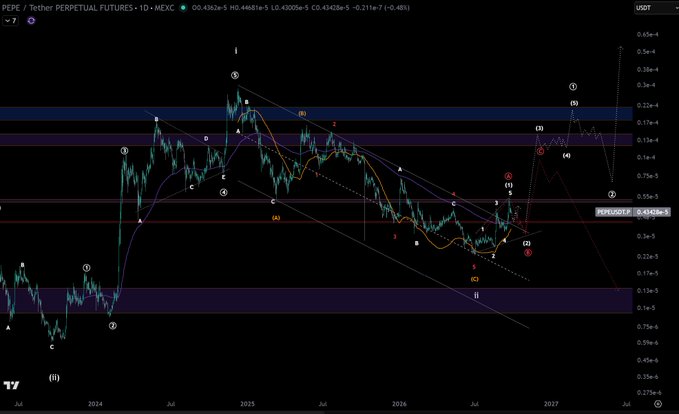Click the 2027 label on time axis
Screen dimensions: 679x414
tap(551, 404)
